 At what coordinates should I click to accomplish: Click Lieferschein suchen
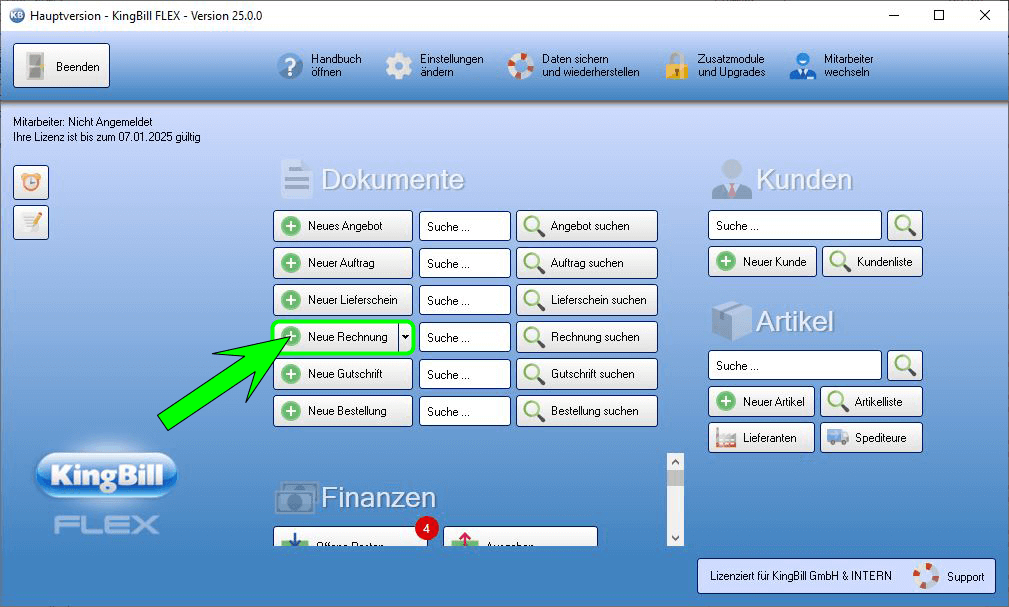pyautogui.click(x=587, y=300)
